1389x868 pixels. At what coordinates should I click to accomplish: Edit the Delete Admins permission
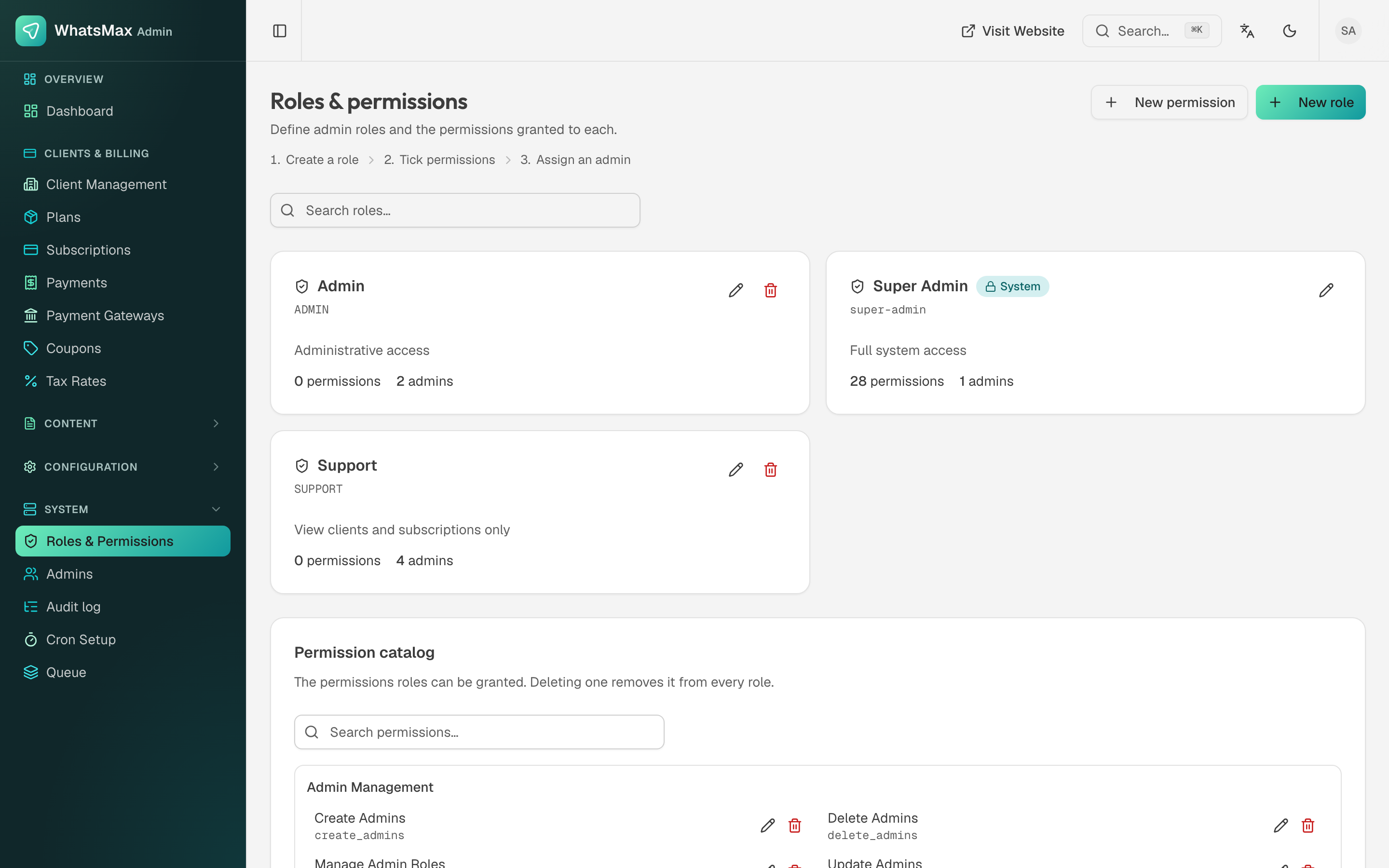(1280, 826)
